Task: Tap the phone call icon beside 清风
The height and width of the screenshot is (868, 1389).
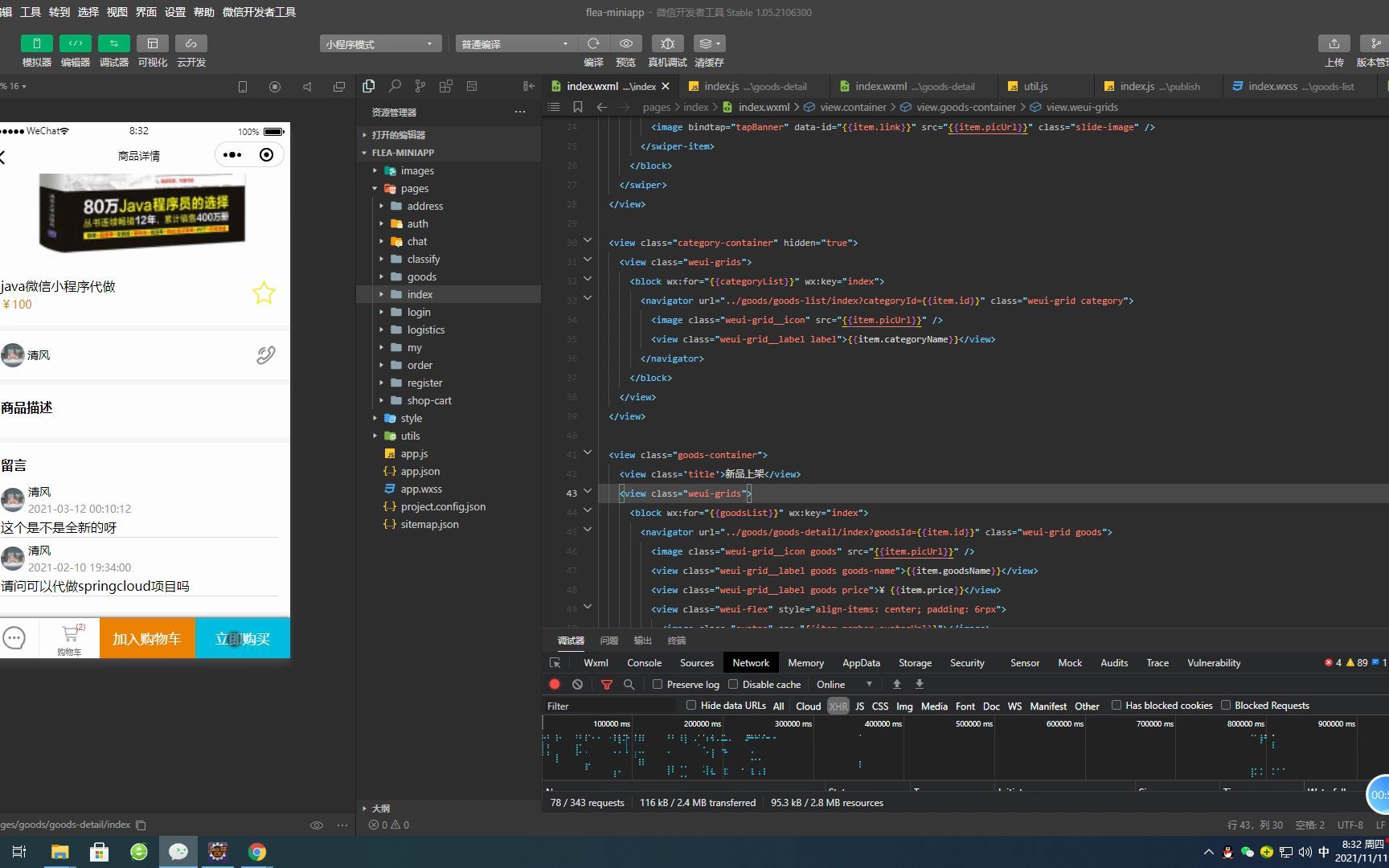Action: (x=266, y=354)
